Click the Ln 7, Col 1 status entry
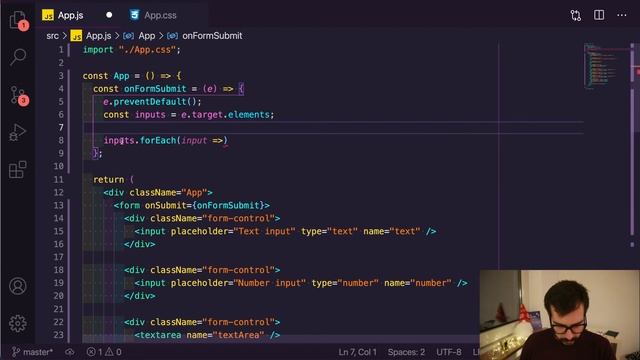 click(x=357, y=352)
